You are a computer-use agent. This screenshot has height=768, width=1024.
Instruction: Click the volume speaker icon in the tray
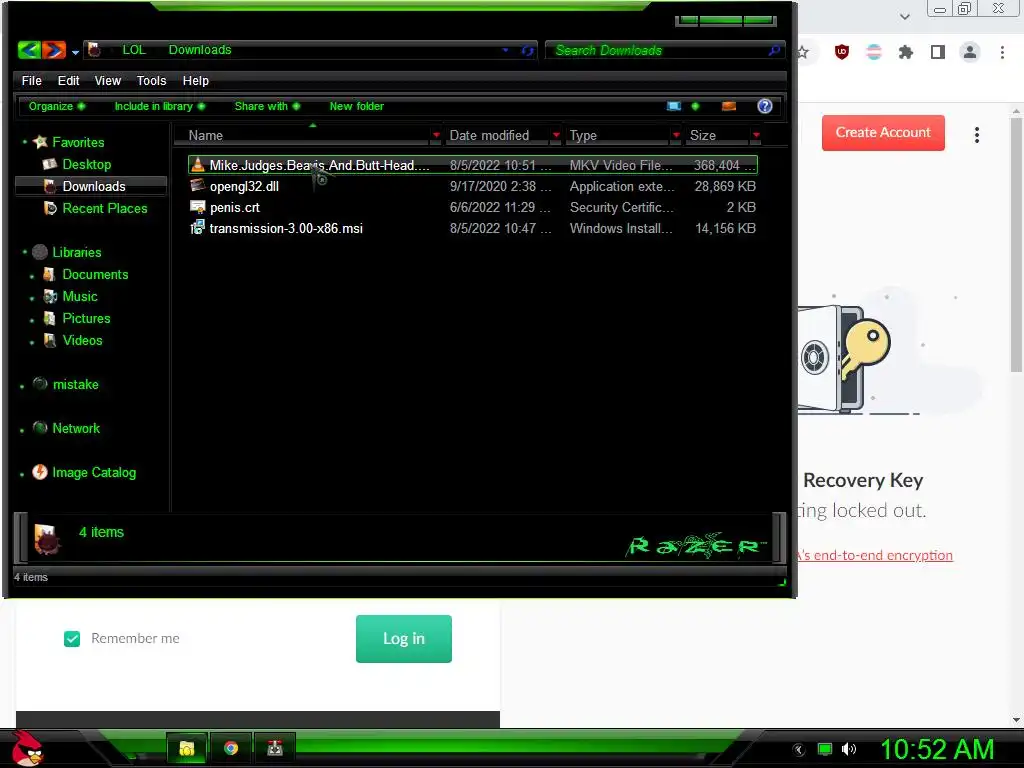pyautogui.click(x=848, y=749)
